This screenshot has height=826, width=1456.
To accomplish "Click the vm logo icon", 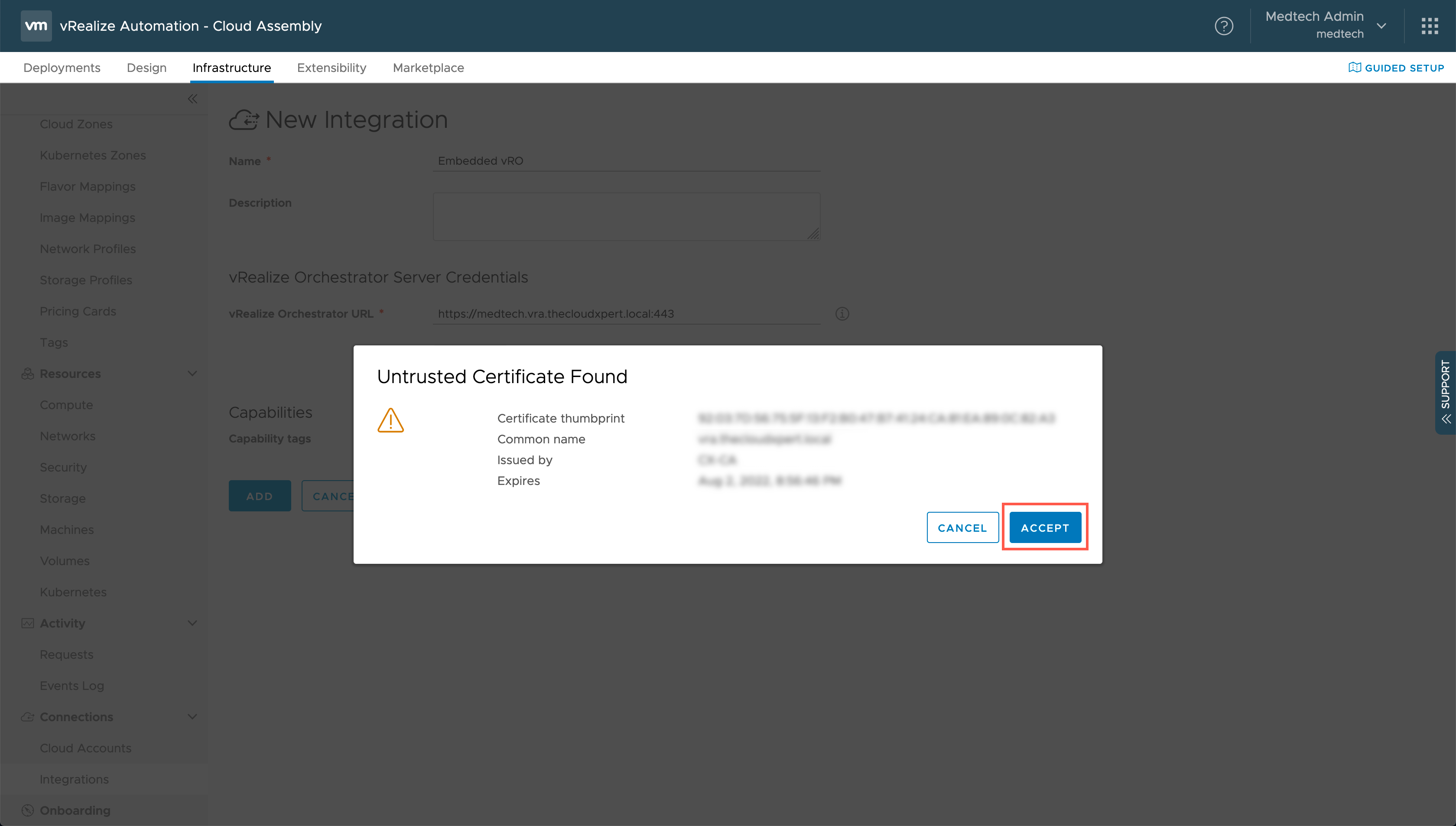I will click(36, 26).
